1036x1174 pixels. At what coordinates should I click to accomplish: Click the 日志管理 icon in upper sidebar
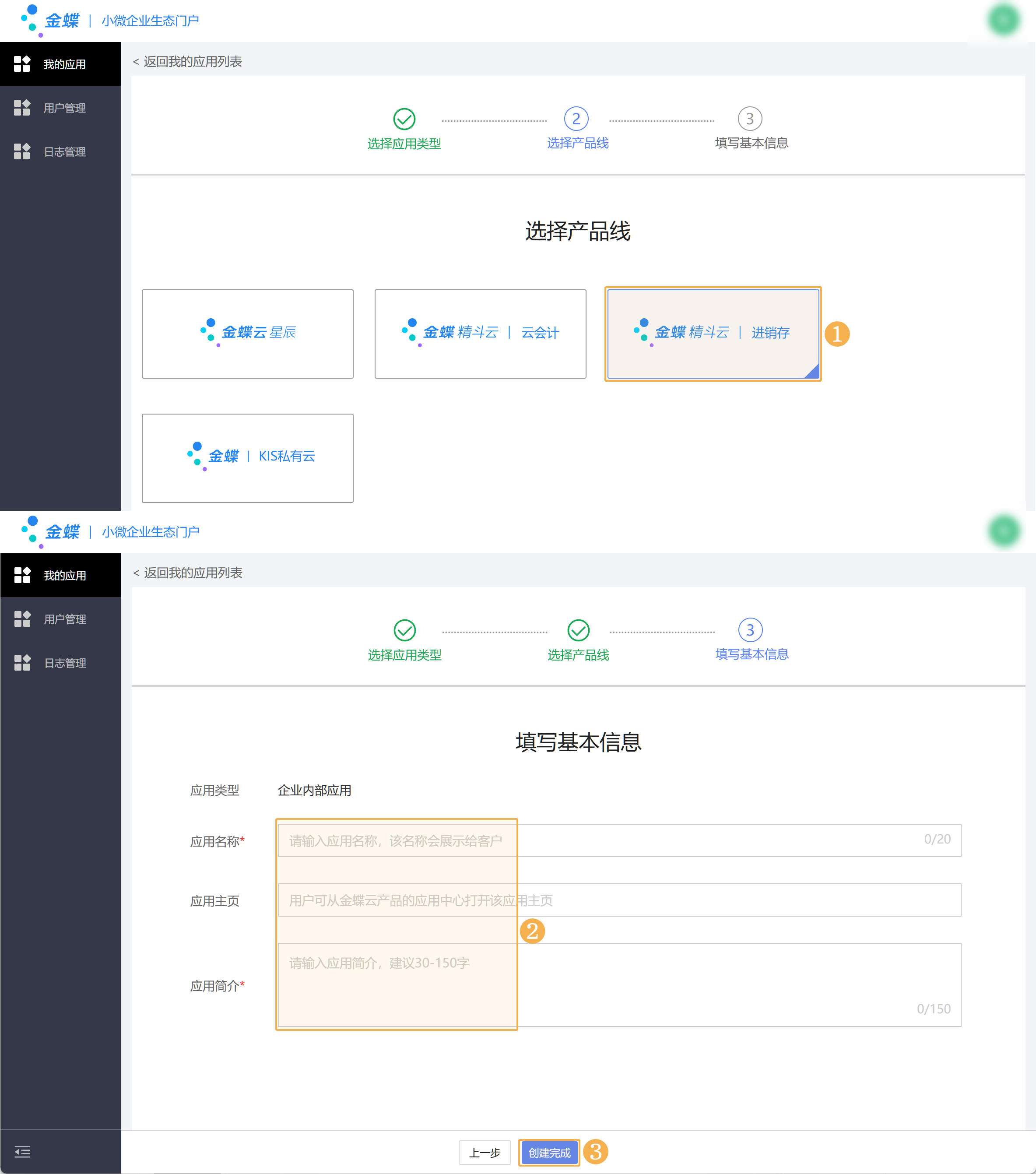22,151
